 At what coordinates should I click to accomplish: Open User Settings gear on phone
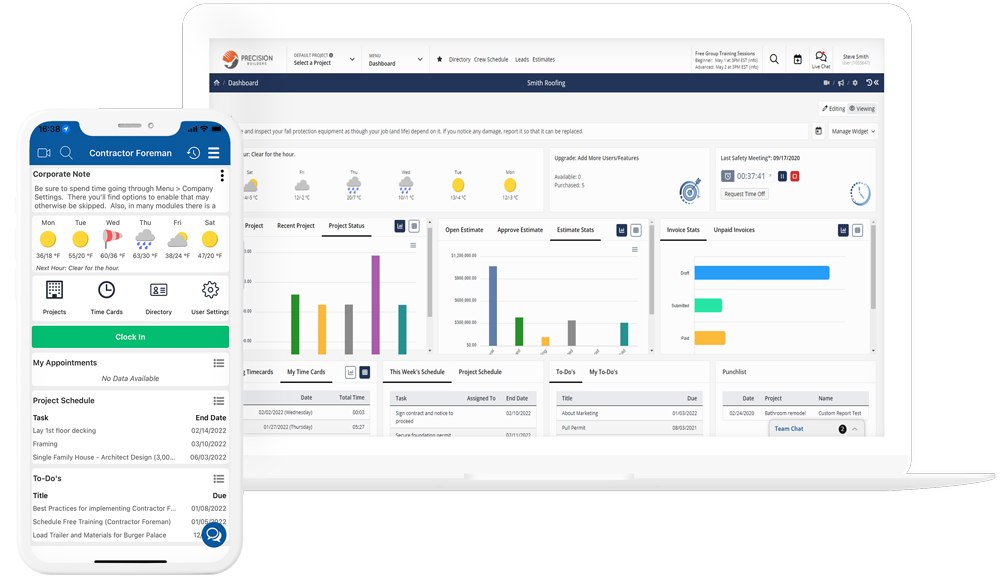click(x=210, y=291)
